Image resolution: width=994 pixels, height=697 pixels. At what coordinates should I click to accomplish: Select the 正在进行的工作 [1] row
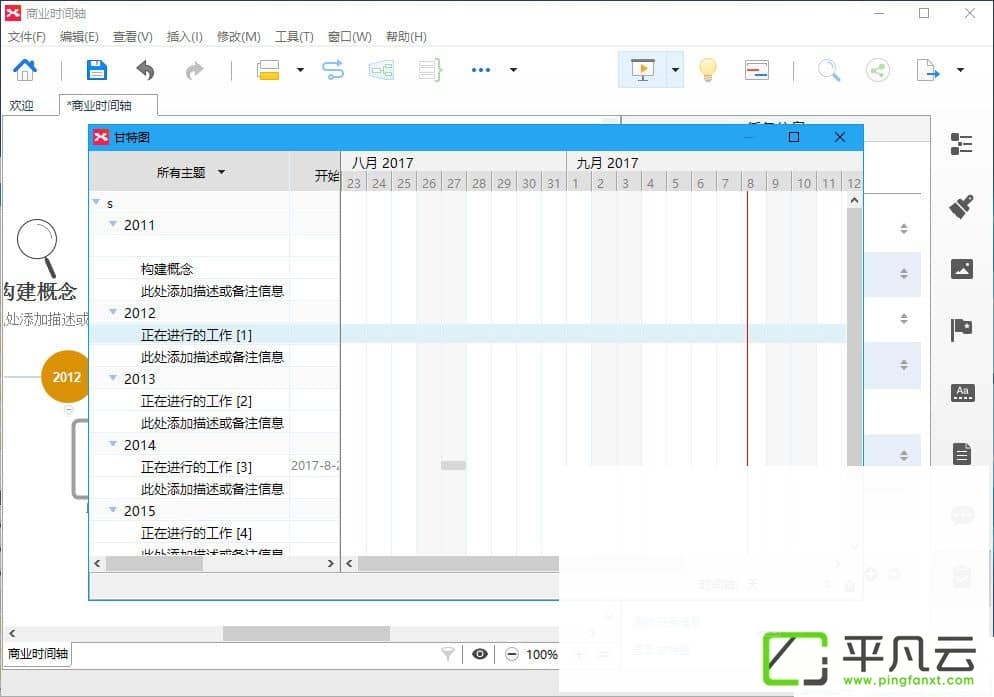point(215,335)
